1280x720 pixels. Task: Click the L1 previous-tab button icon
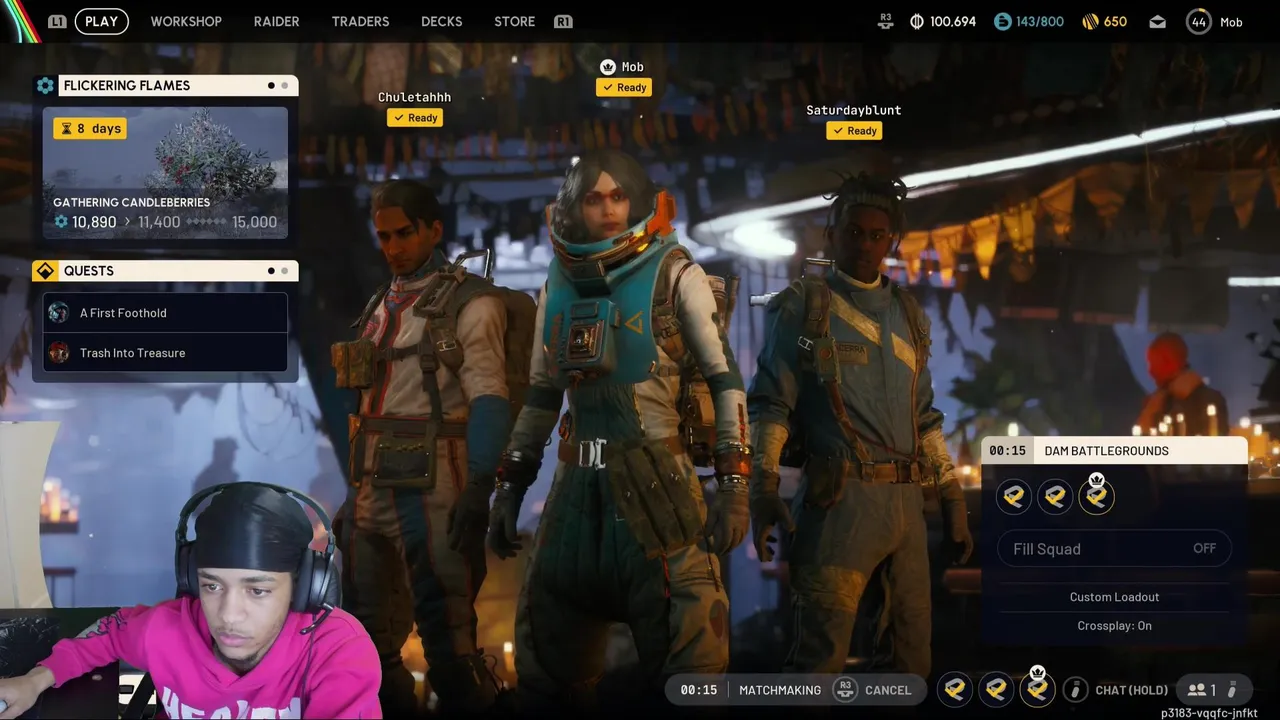(x=58, y=21)
